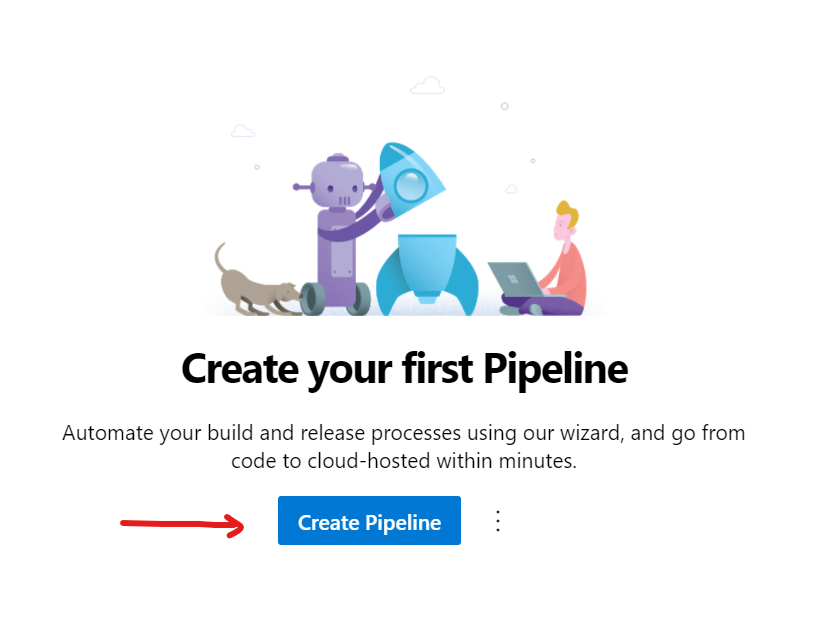Start the pipeline wizard via Create Pipeline

point(369,520)
